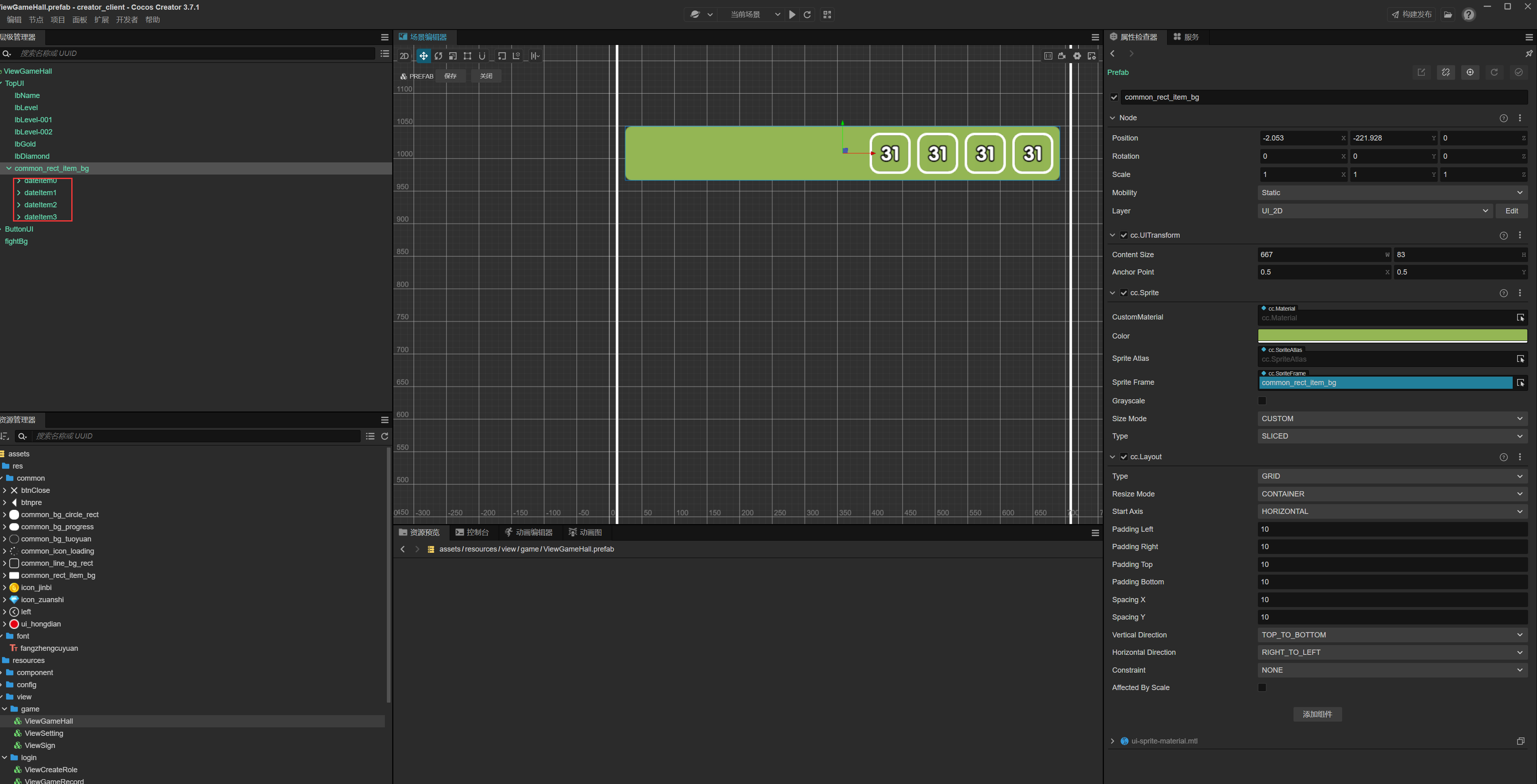1537x784 pixels.
Task: Click the scene camera icon
Action: click(1062, 56)
